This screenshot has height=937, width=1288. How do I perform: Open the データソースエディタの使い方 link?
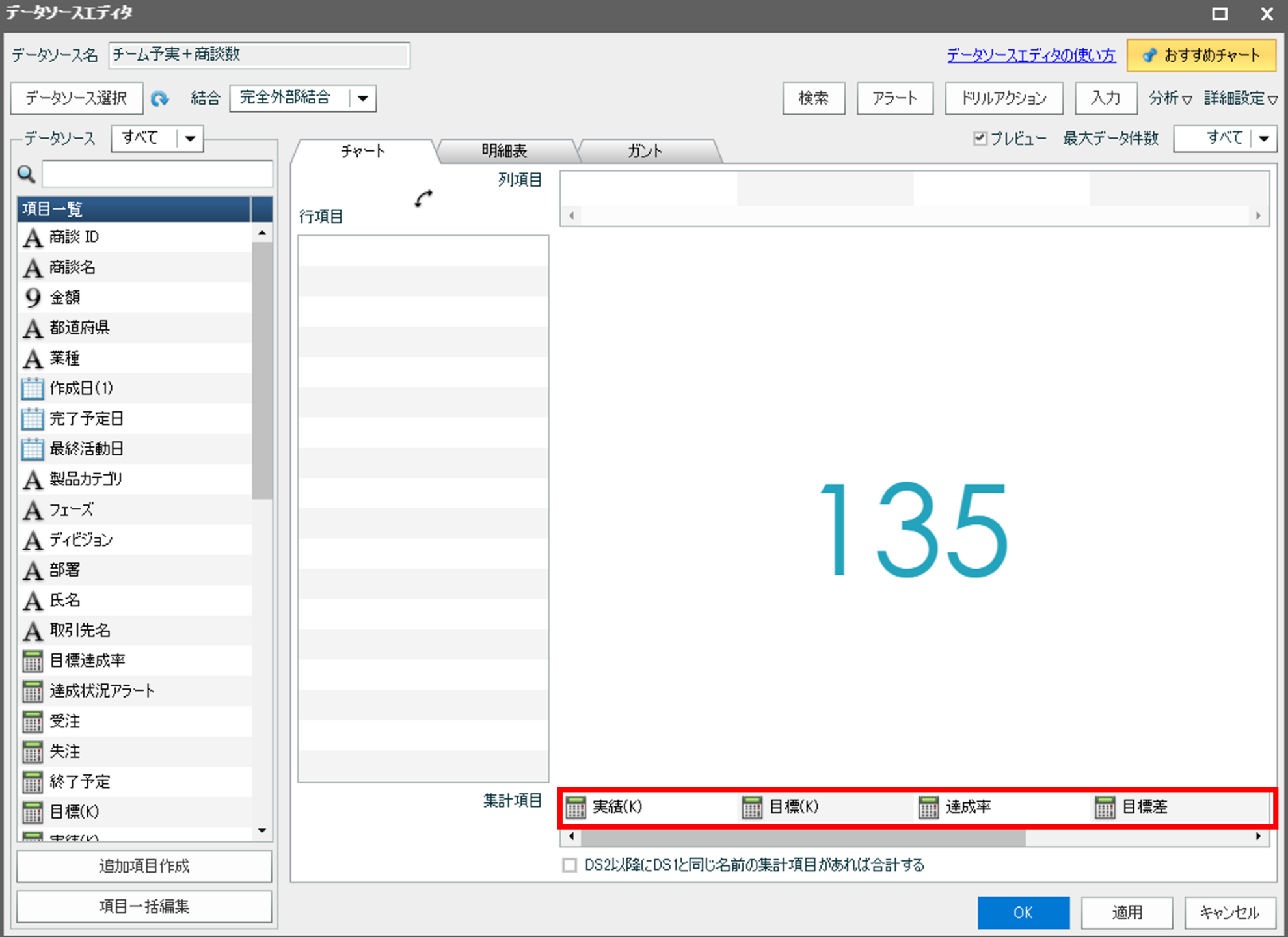(x=1031, y=55)
